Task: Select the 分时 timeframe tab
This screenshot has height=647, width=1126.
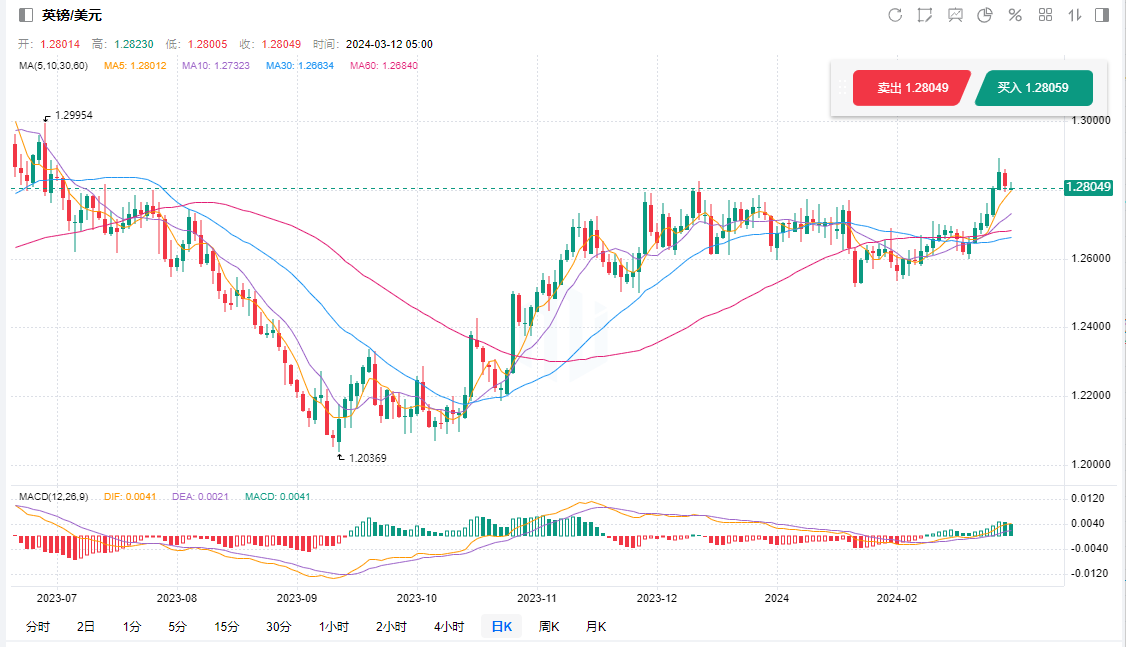Action: (37, 627)
